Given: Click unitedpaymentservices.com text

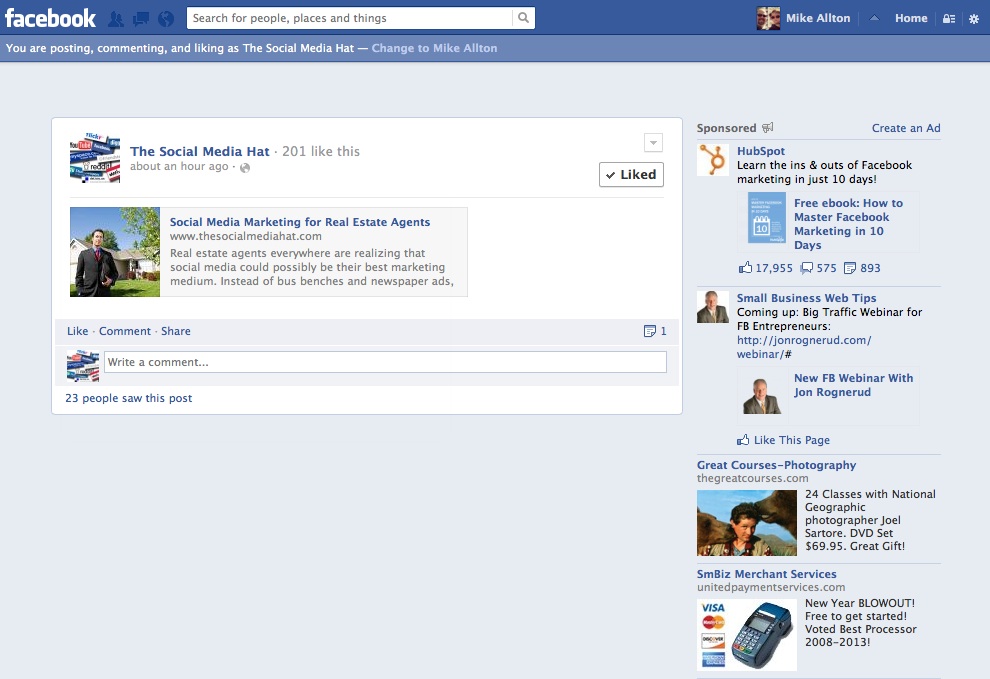Looking at the screenshot, I should click(x=771, y=587).
